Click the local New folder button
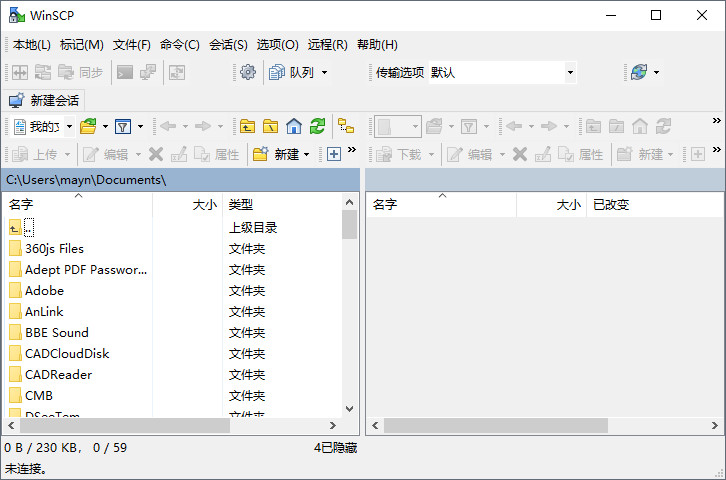This screenshot has width=726, height=480. 275,154
